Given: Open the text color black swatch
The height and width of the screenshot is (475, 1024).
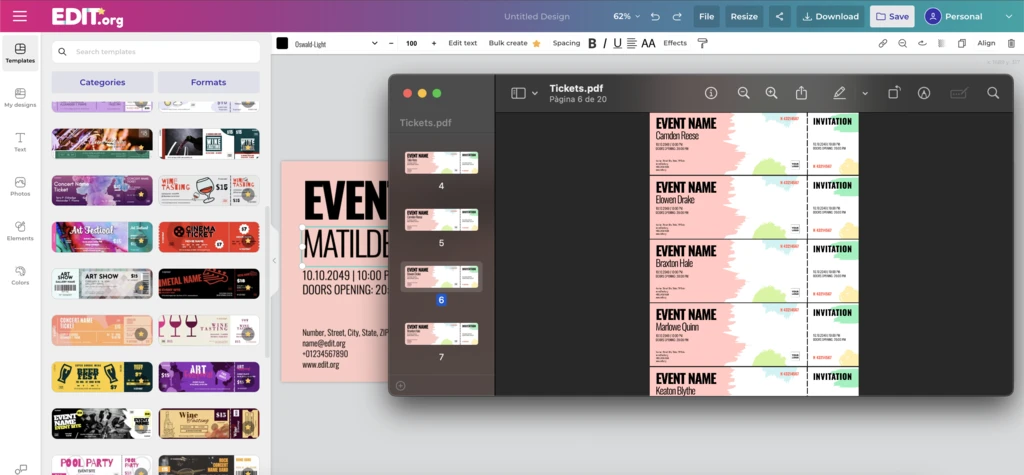Looking at the screenshot, I should coord(282,44).
